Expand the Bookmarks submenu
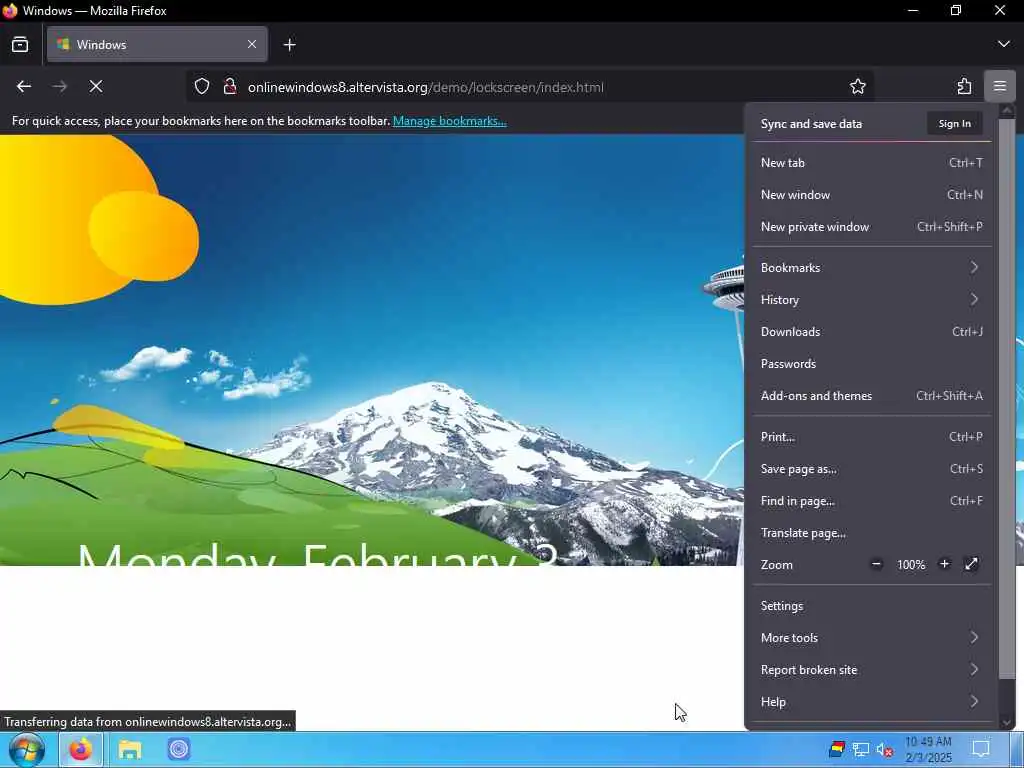 (x=871, y=268)
